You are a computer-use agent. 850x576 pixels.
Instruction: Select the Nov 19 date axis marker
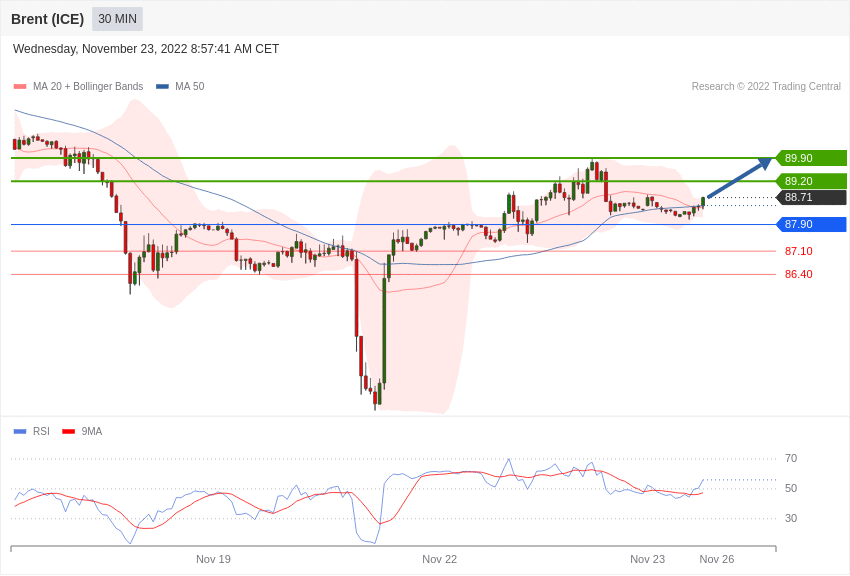[x=213, y=559]
